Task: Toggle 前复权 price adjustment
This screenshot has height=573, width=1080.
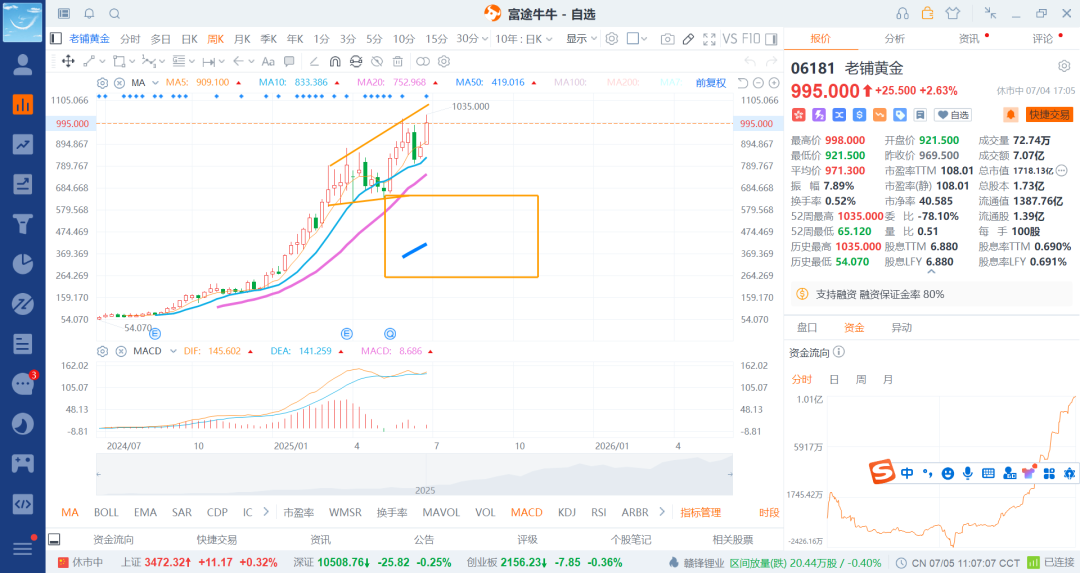Action: click(x=711, y=83)
